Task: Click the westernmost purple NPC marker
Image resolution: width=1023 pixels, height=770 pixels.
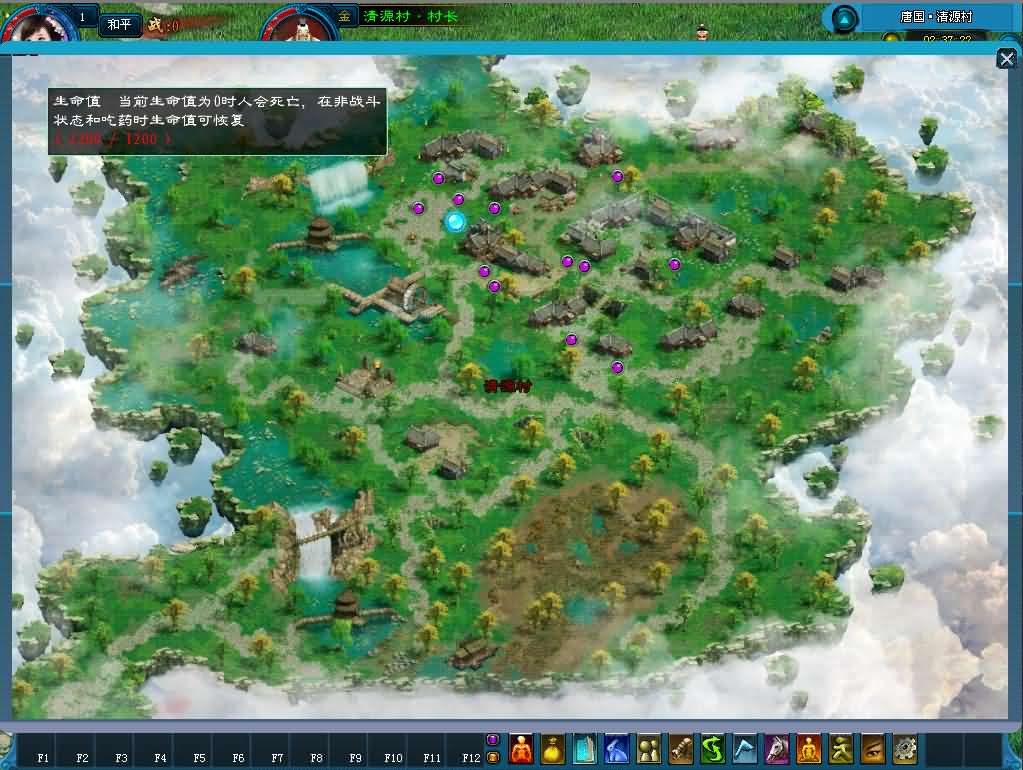Action: click(x=419, y=208)
